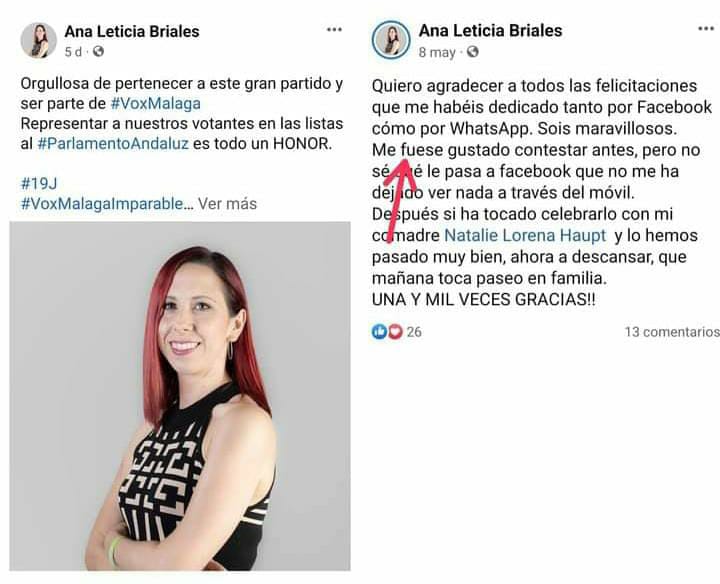Image resolution: width=720 pixels, height=584 pixels.
Task: Click the public globe icon beside 5 d
Action: (98, 51)
